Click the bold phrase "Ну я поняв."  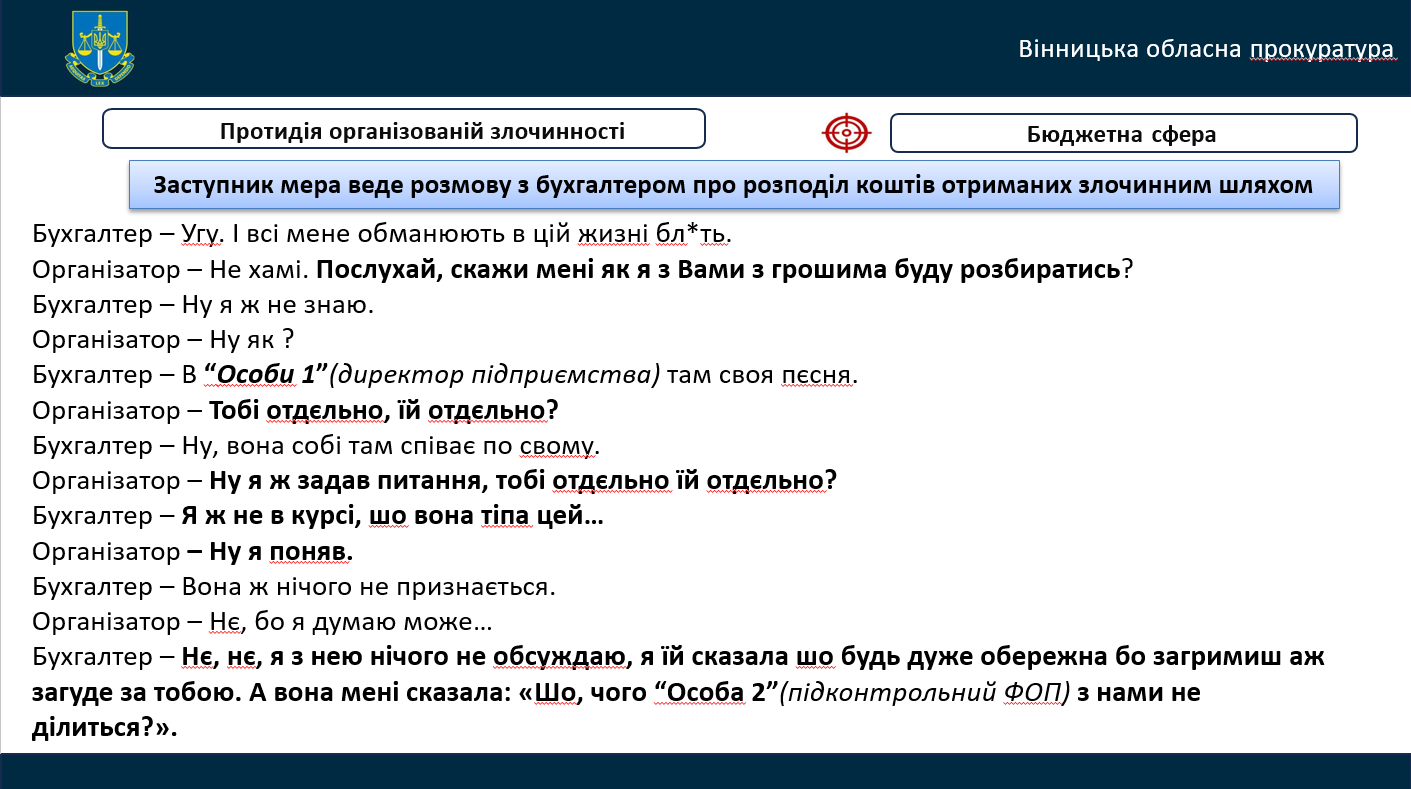coord(282,551)
